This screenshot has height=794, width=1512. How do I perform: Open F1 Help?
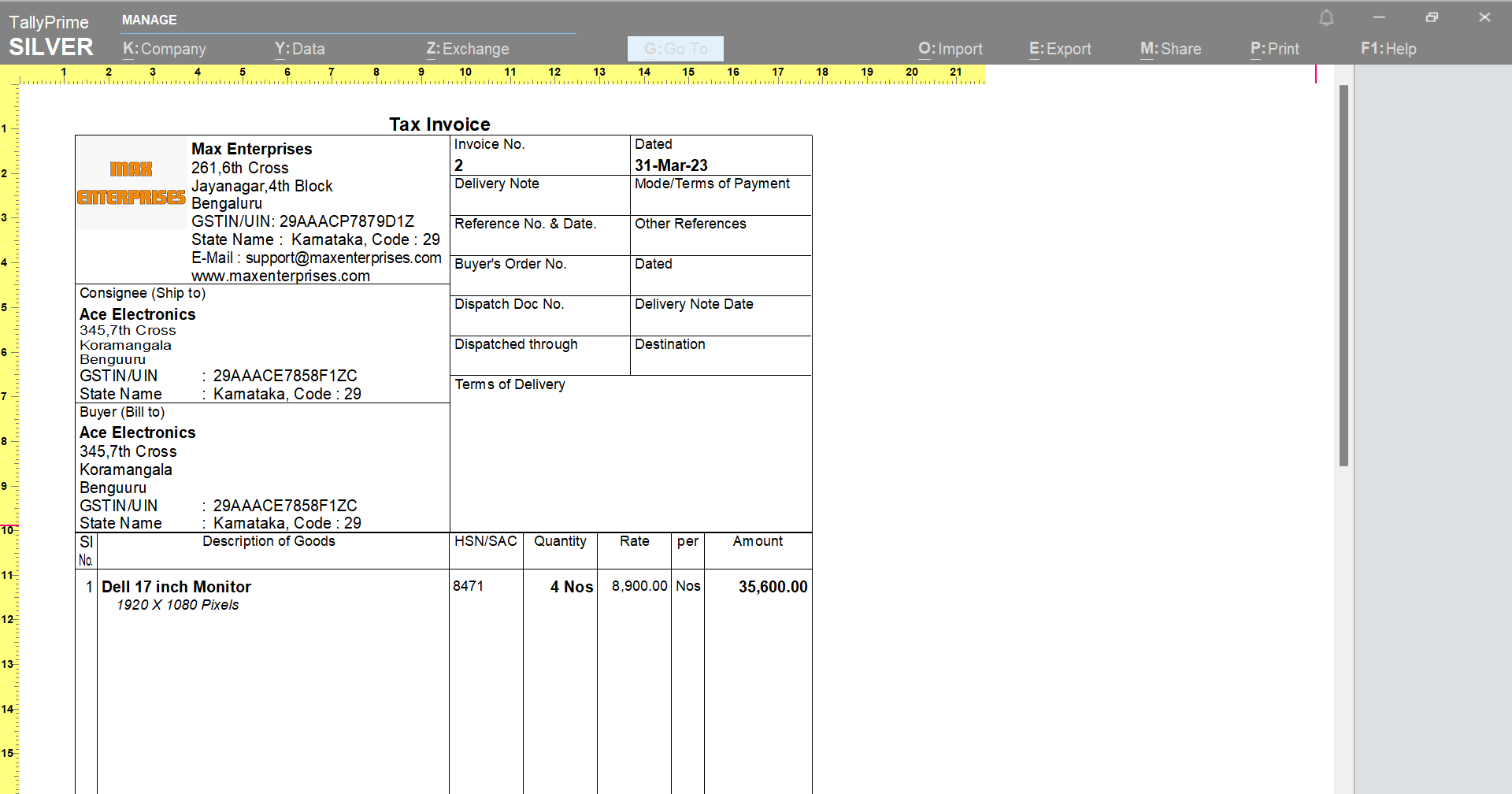point(1388,48)
